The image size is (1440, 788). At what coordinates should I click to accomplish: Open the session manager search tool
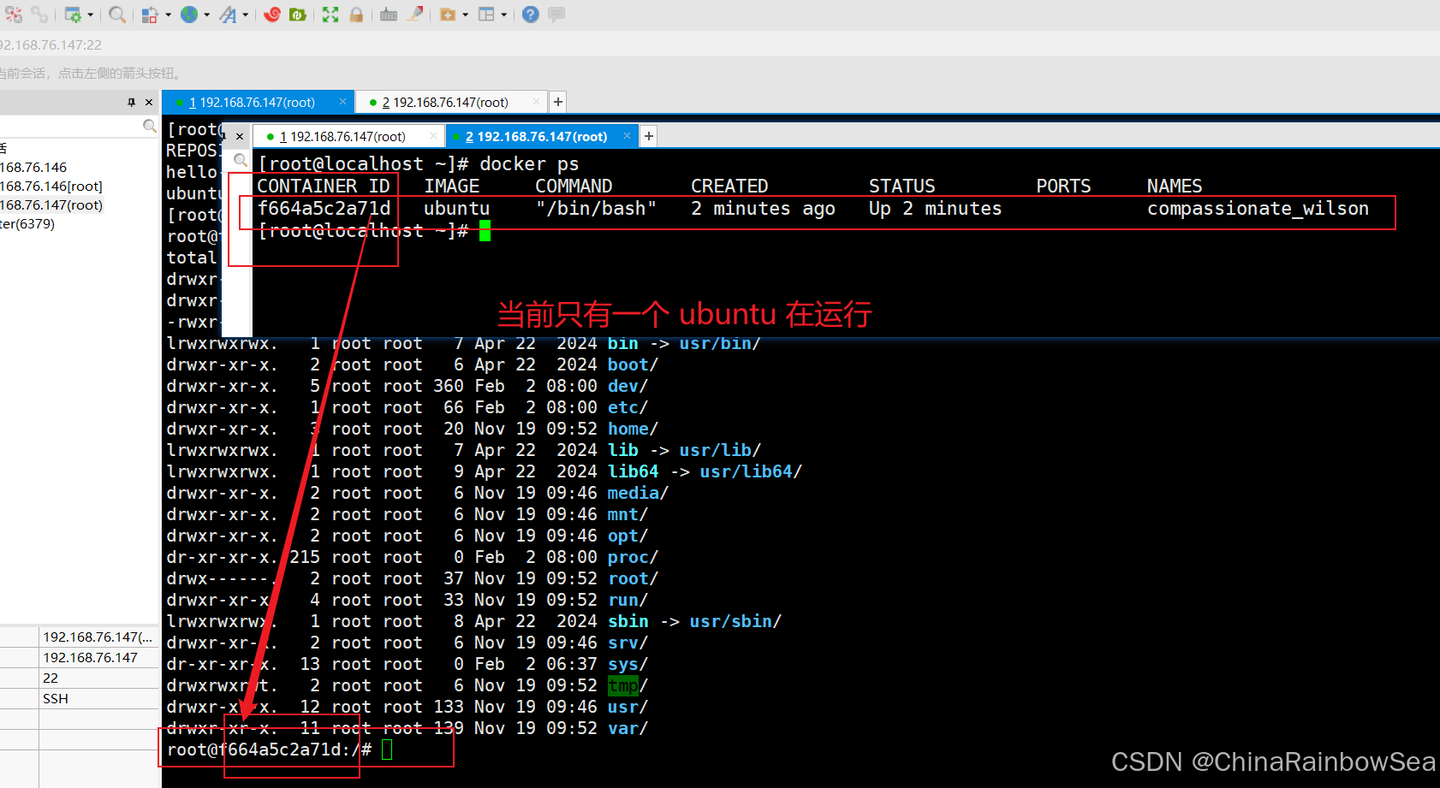117,15
